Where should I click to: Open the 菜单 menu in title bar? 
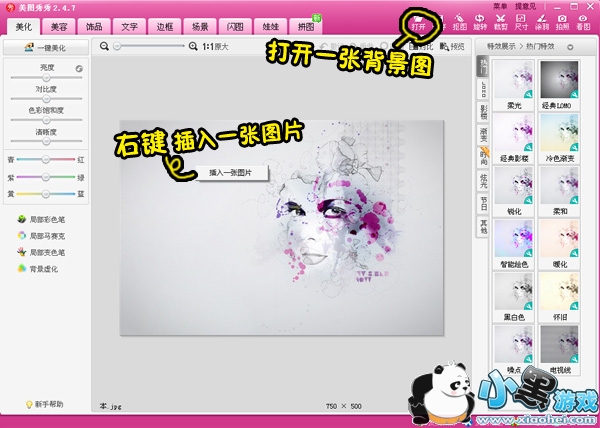coord(500,7)
